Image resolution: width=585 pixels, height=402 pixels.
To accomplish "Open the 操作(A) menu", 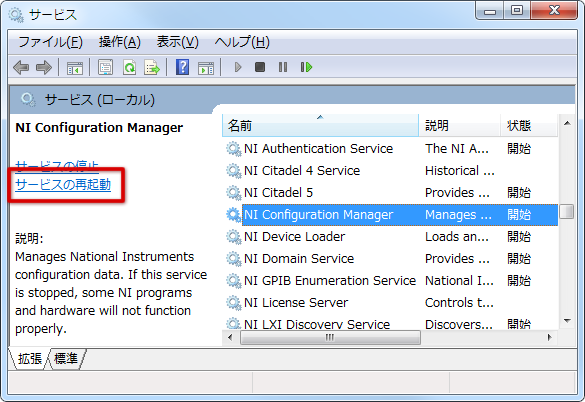I will point(119,42).
